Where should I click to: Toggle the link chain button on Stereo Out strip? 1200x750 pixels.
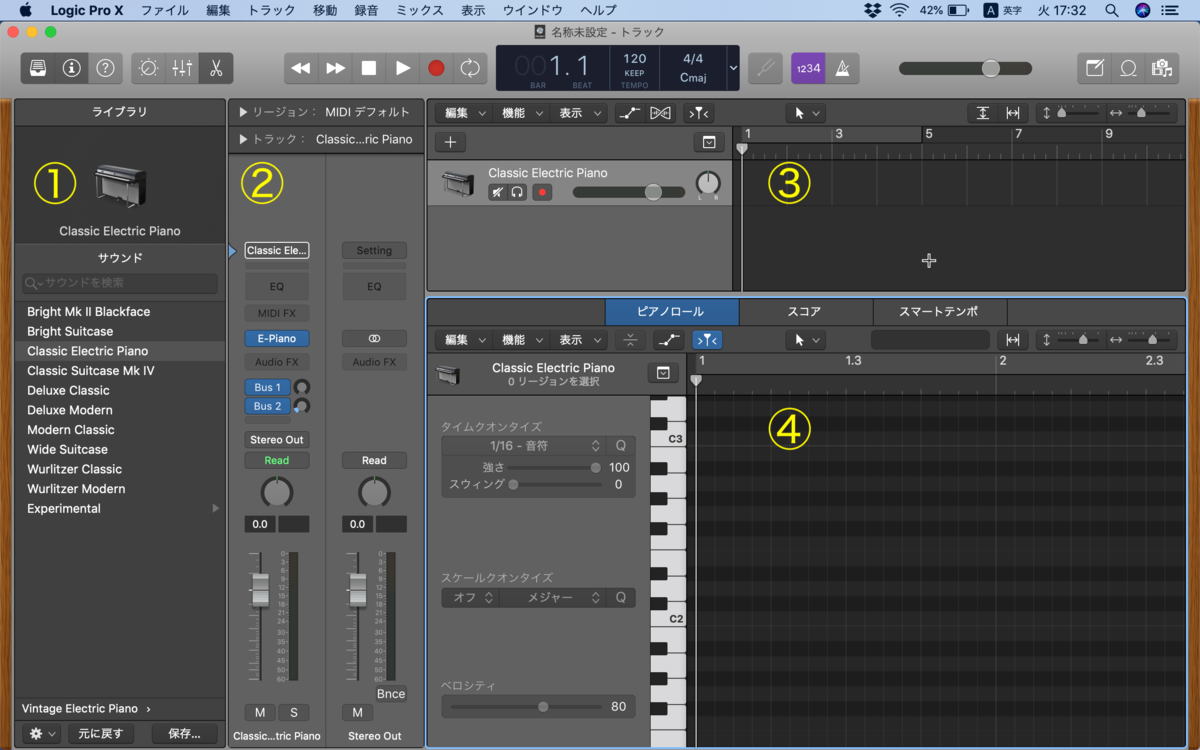[374, 339]
